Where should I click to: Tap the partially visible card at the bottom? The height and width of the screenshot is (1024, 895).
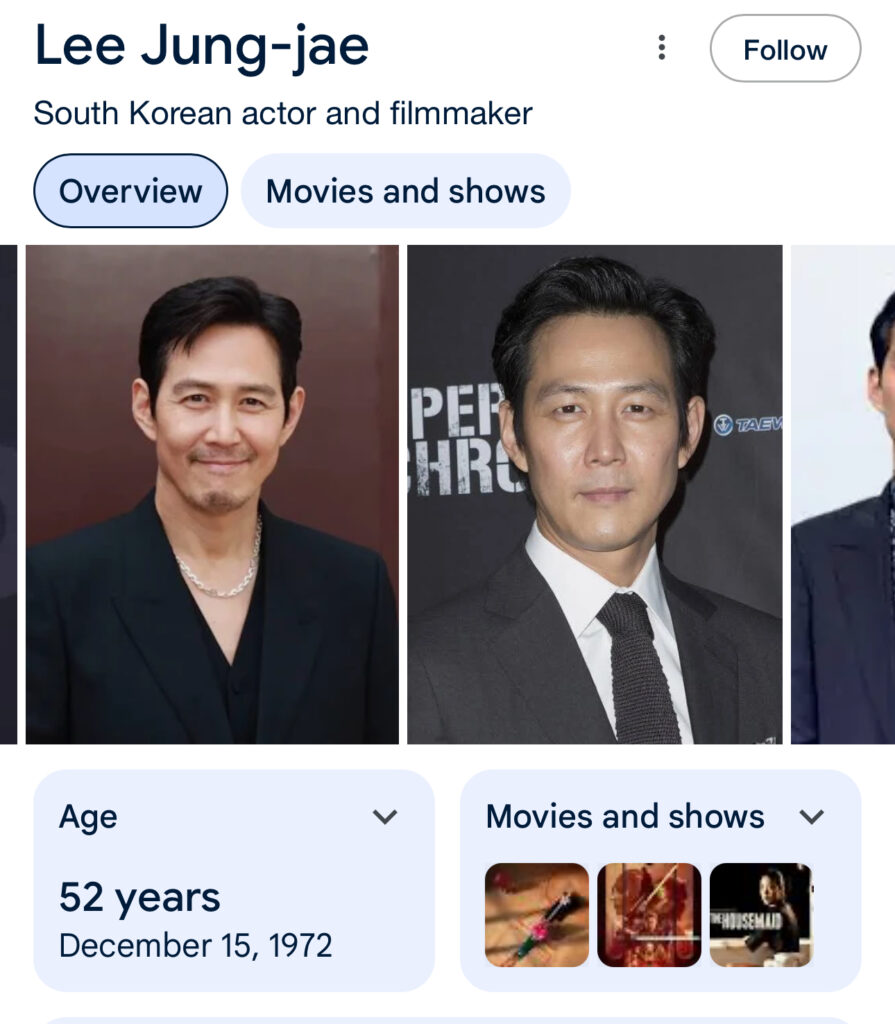[x=447, y=1020]
